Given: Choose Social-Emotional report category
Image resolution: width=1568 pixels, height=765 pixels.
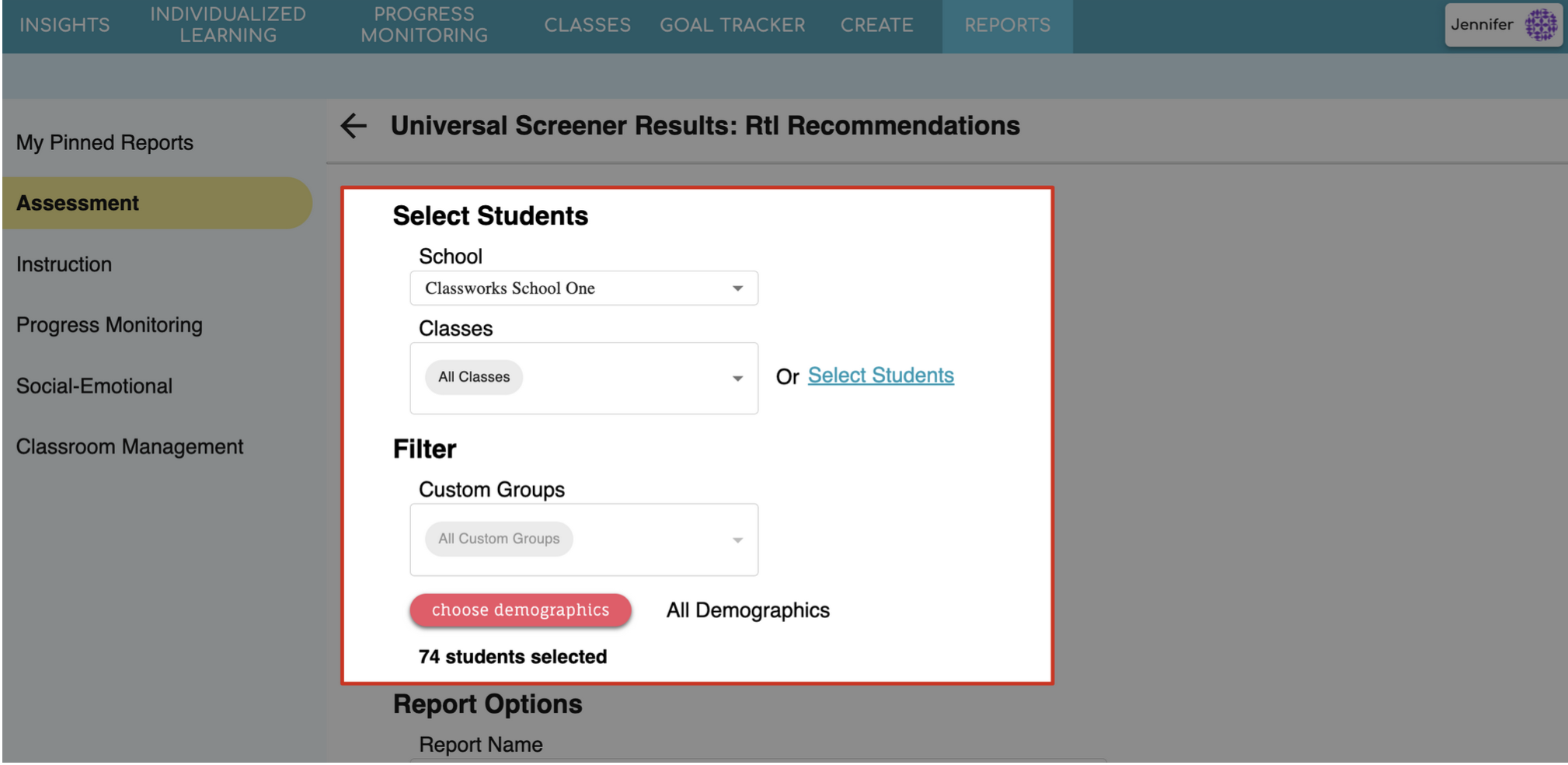Looking at the screenshot, I should coord(94,386).
